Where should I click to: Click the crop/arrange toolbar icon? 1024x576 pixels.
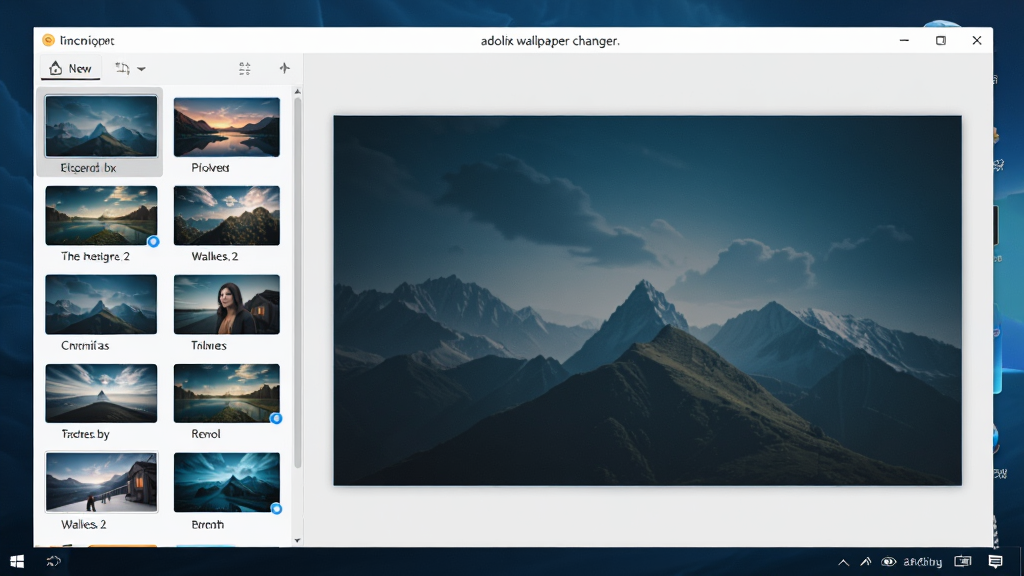point(122,68)
